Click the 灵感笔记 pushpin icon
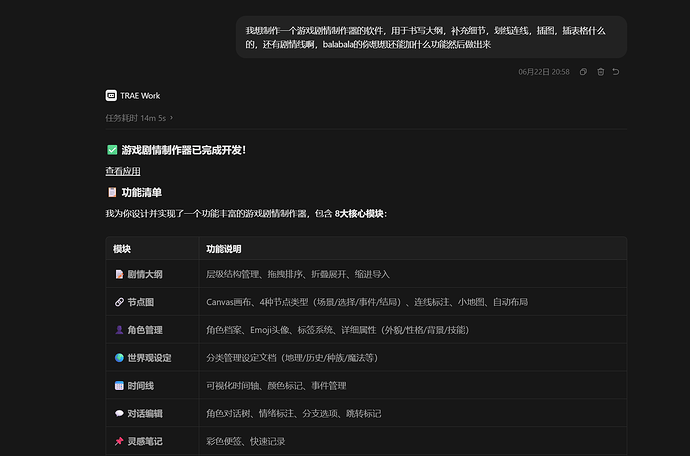Viewport: 690px width, 456px height. click(119, 441)
